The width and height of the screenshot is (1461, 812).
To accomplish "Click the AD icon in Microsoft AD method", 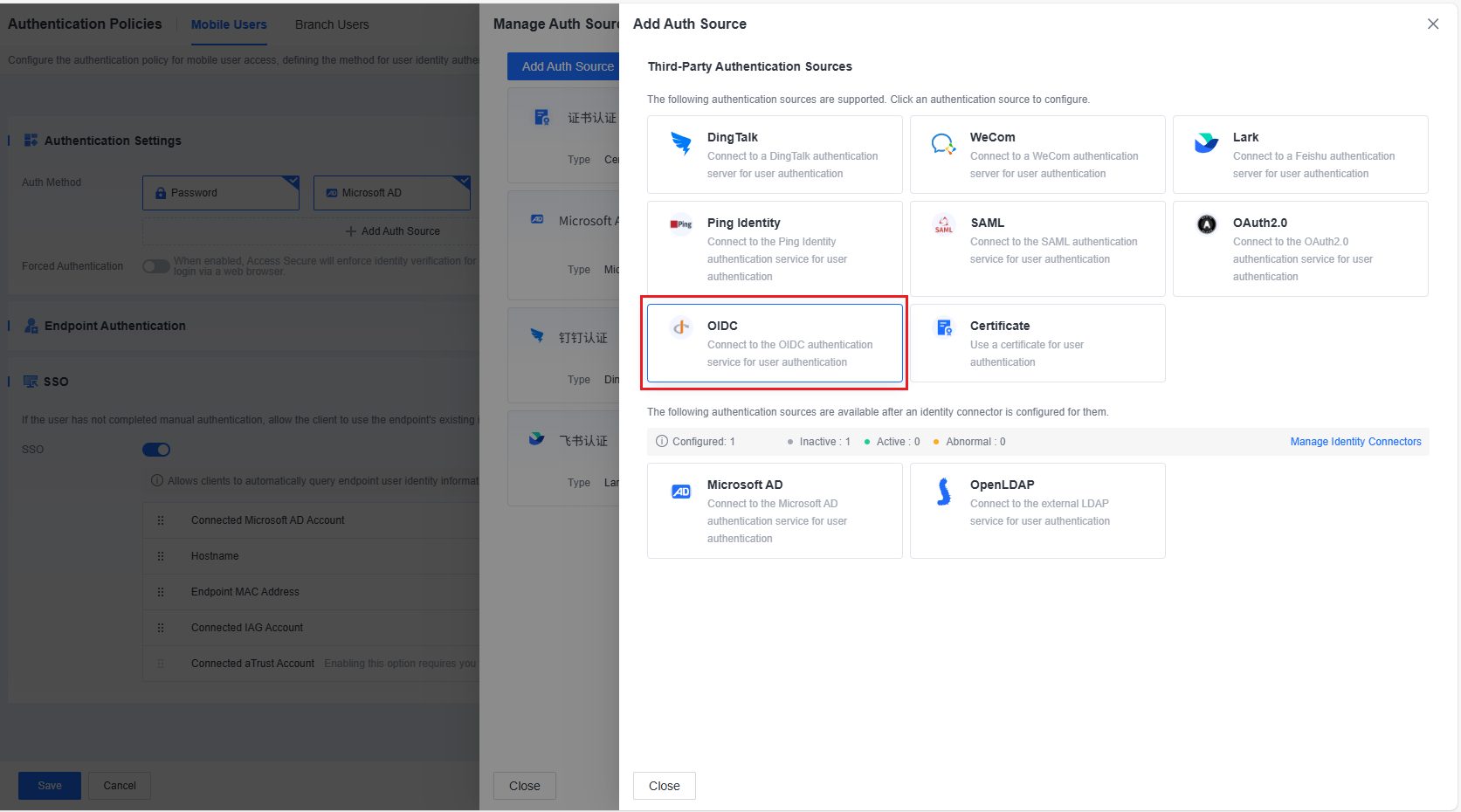I will click(332, 193).
